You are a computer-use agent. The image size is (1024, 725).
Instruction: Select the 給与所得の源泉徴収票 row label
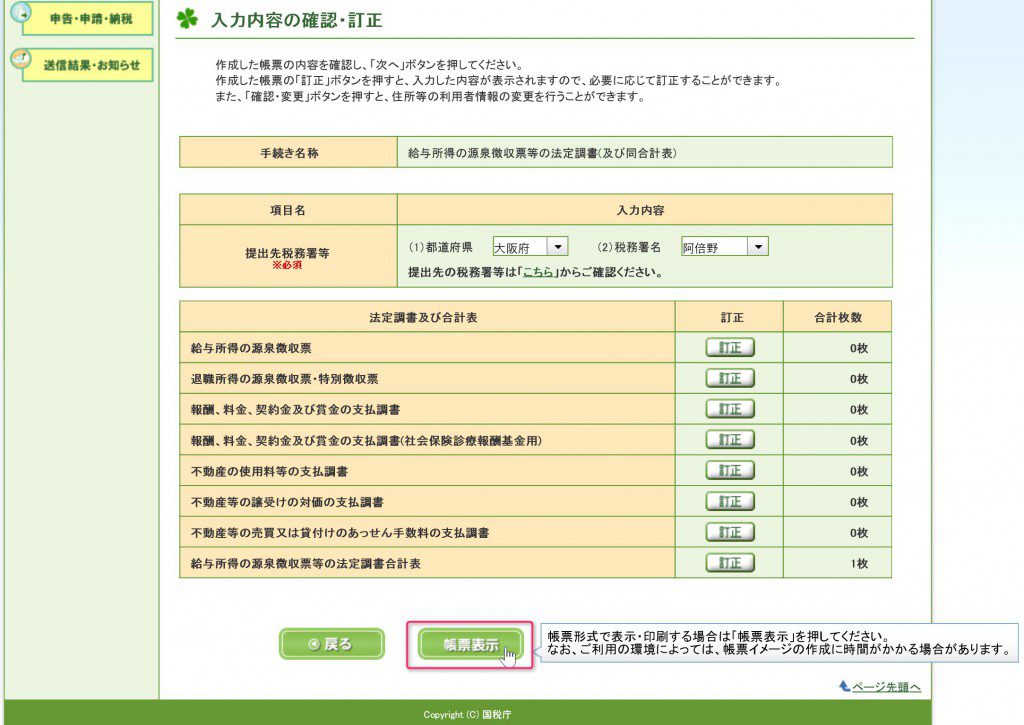point(251,348)
